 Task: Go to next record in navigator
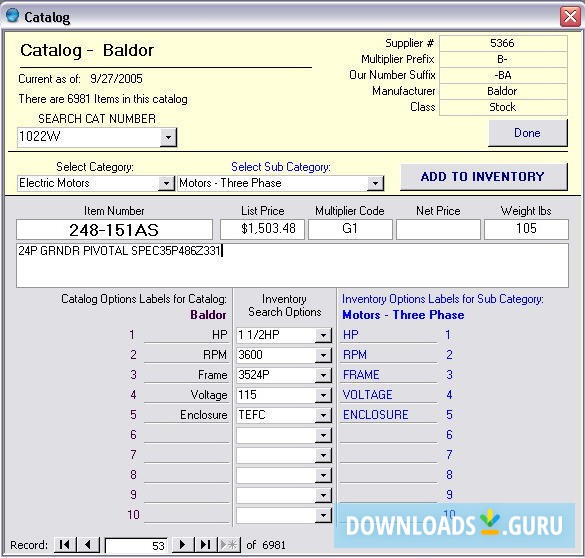[183, 545]
